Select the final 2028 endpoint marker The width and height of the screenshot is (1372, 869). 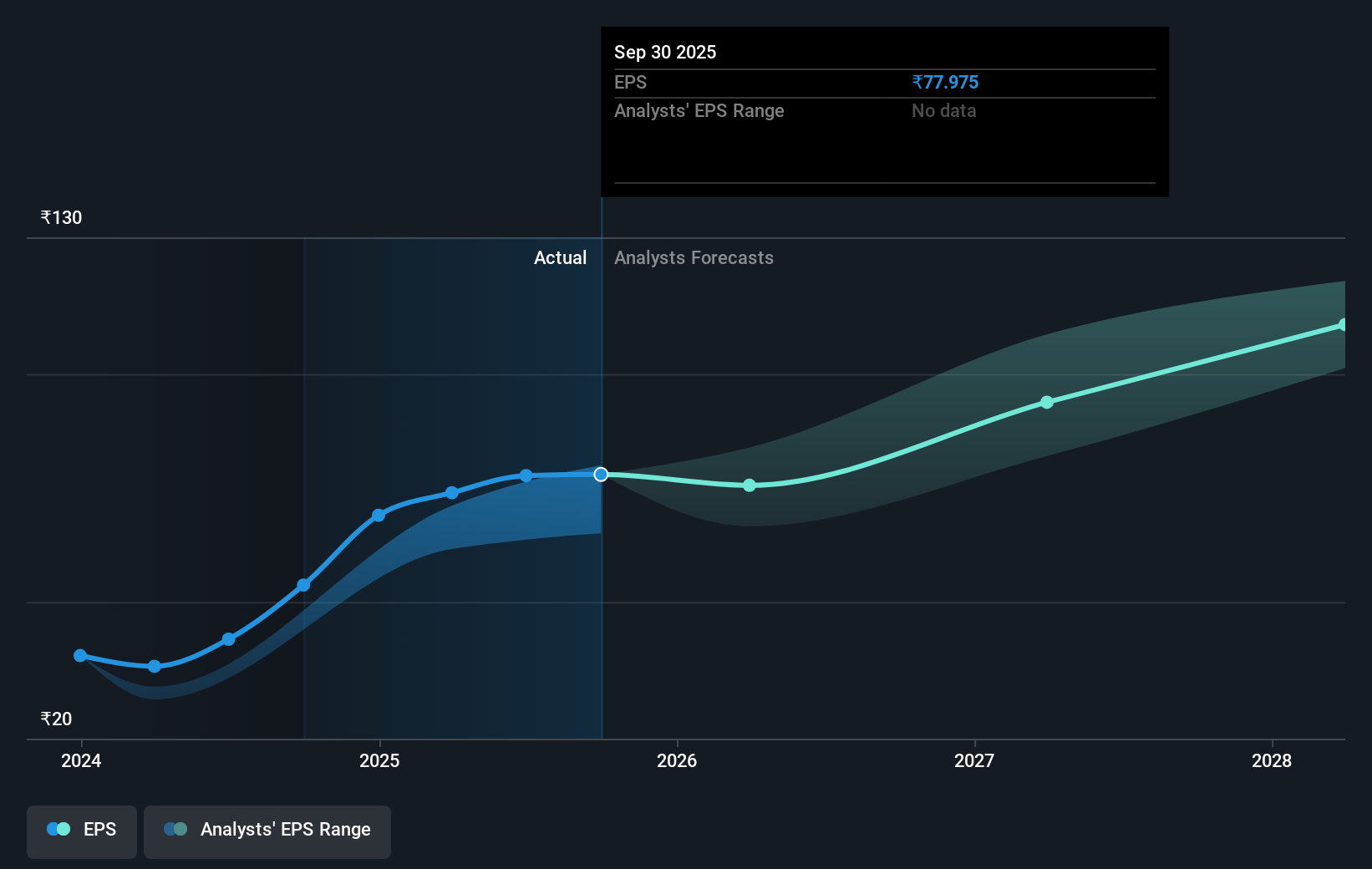[x=1343, y=324]
